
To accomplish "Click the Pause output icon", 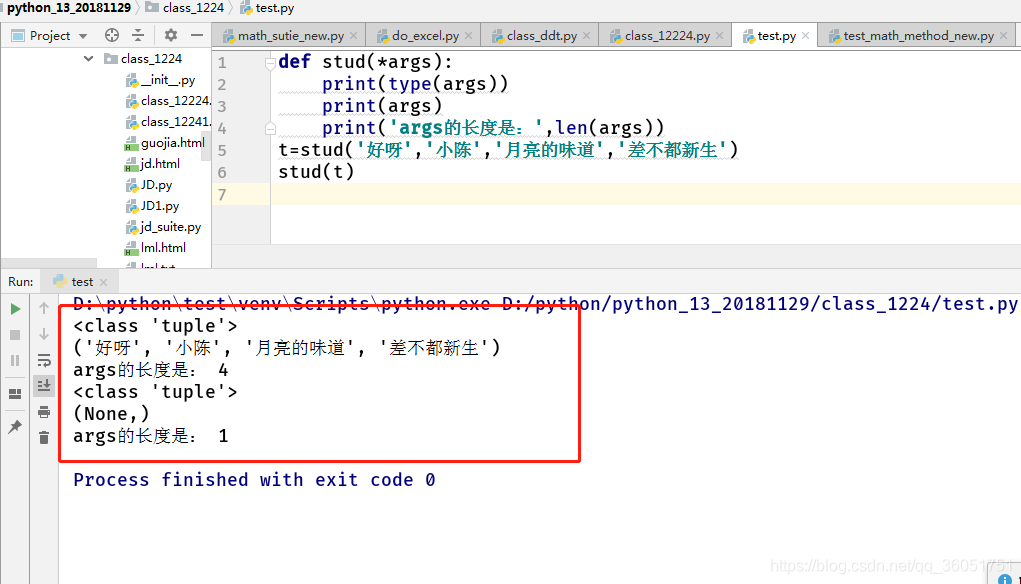I will (15, 361).
